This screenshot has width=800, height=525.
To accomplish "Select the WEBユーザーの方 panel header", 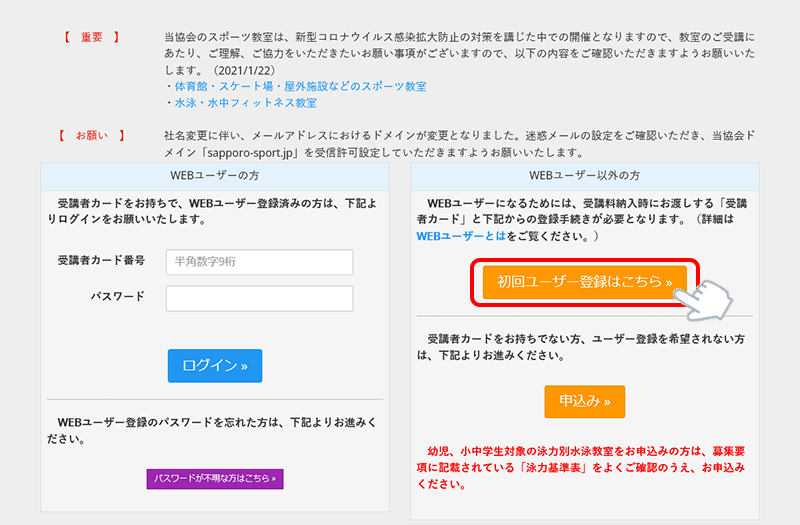I will [215, 176].
